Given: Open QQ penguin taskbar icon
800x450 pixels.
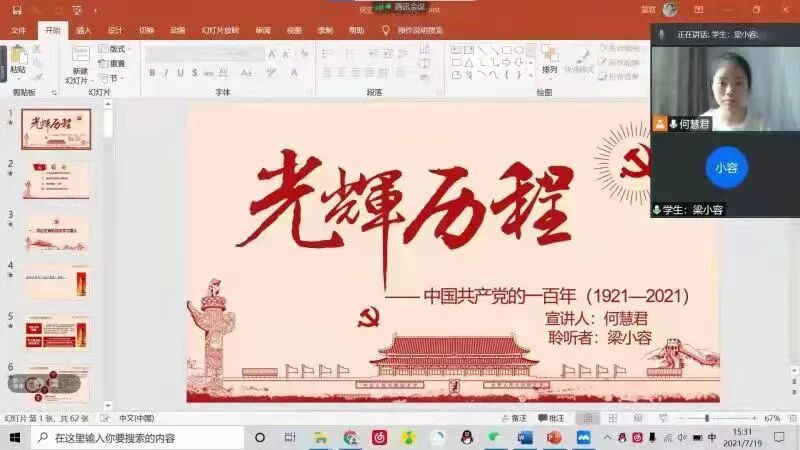Looking at the screenshot, I should (x=466, y=438).
